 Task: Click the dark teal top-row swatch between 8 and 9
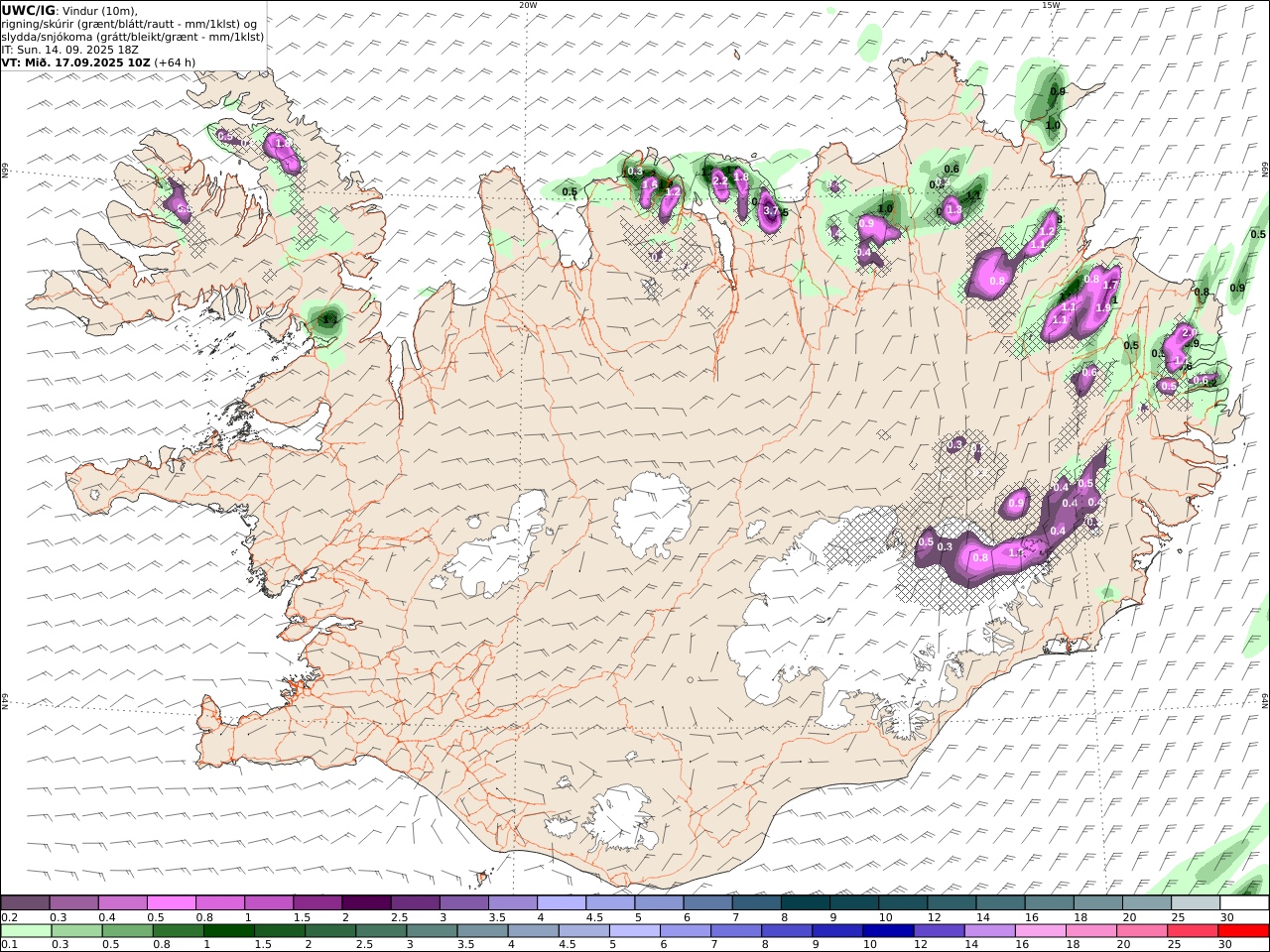coord(805,902)
